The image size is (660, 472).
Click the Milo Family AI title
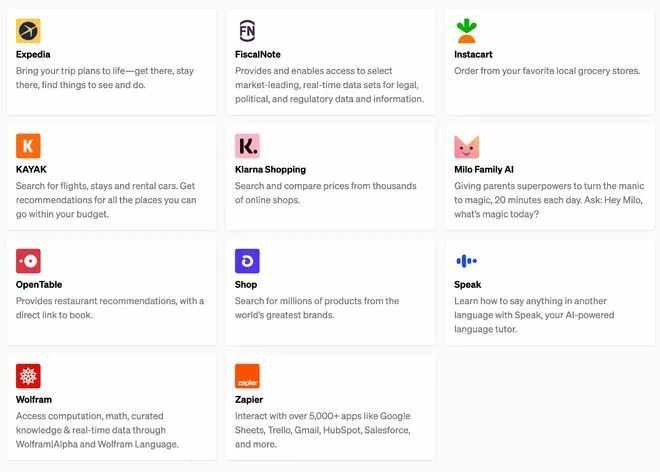[x=484, y=170]
